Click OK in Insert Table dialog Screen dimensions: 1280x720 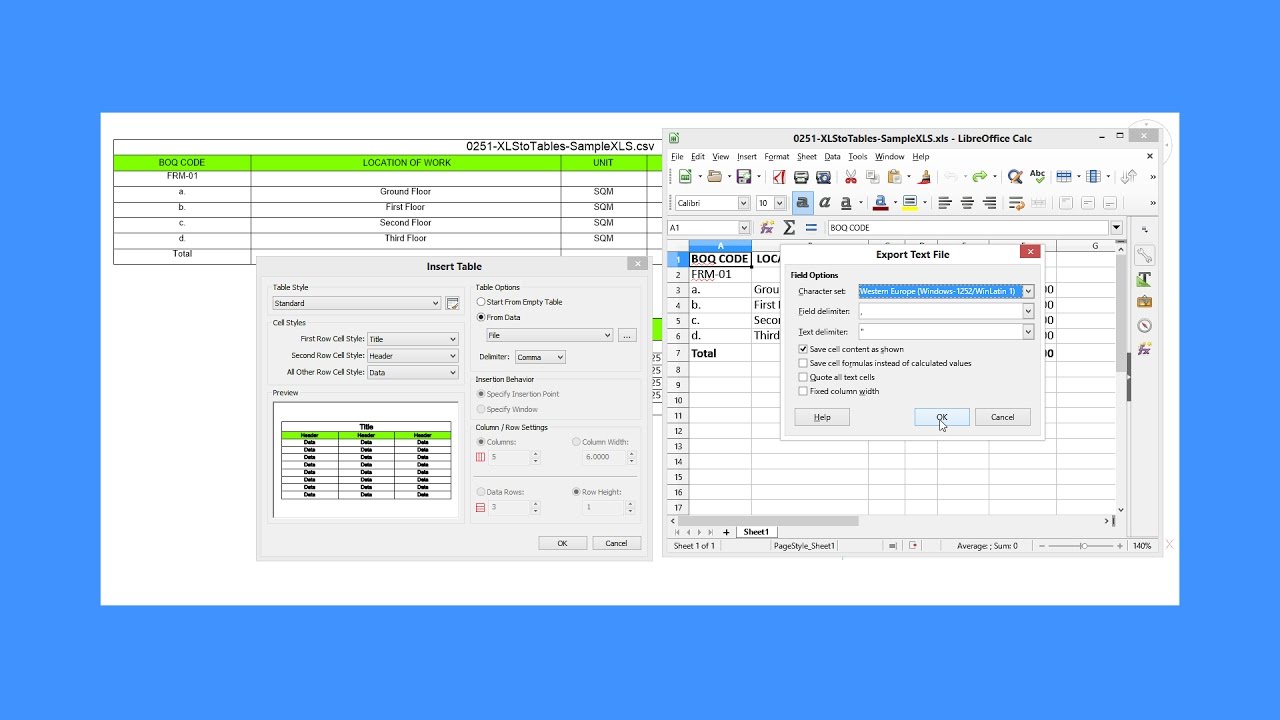coord(563,543)
